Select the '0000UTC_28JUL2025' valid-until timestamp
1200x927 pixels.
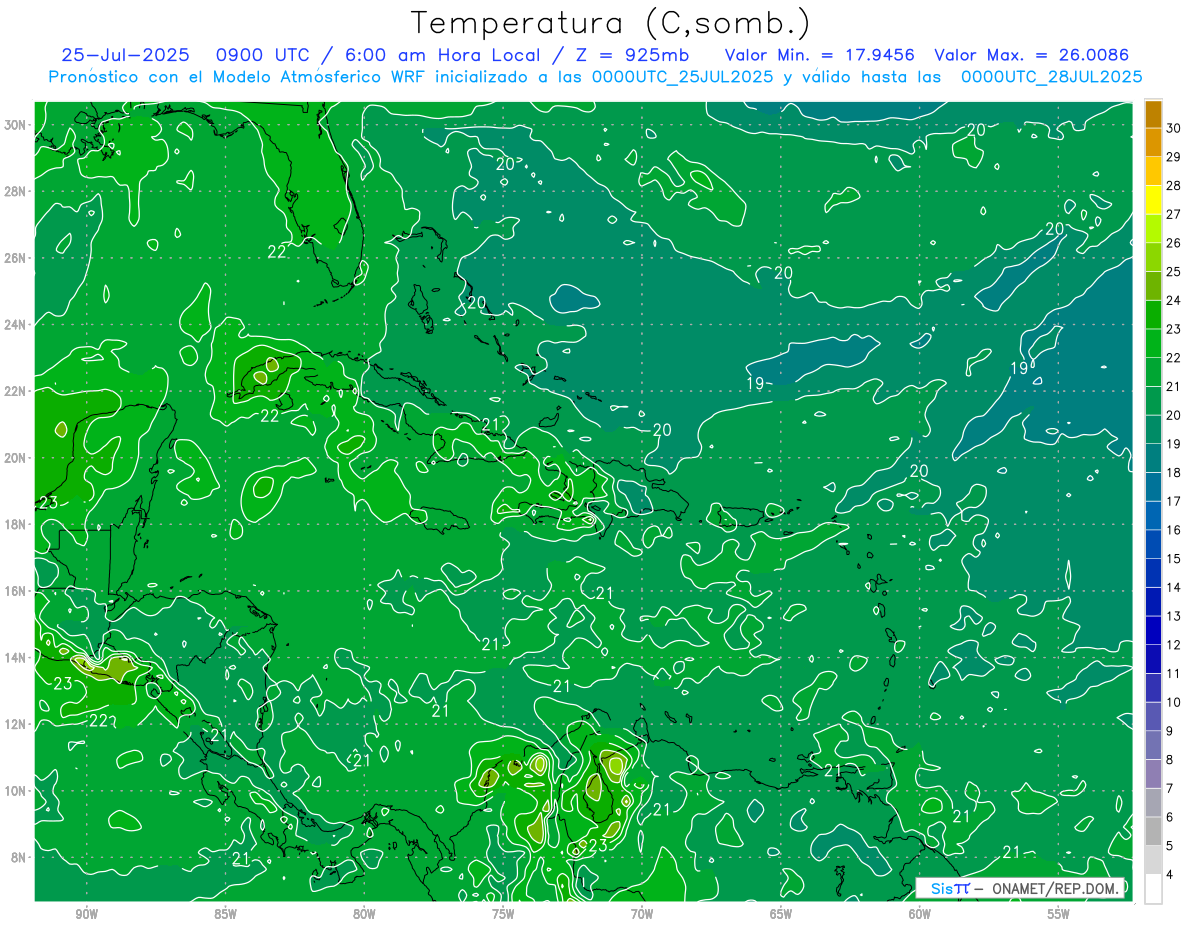pyautogui.click(x=1051, y=77)
